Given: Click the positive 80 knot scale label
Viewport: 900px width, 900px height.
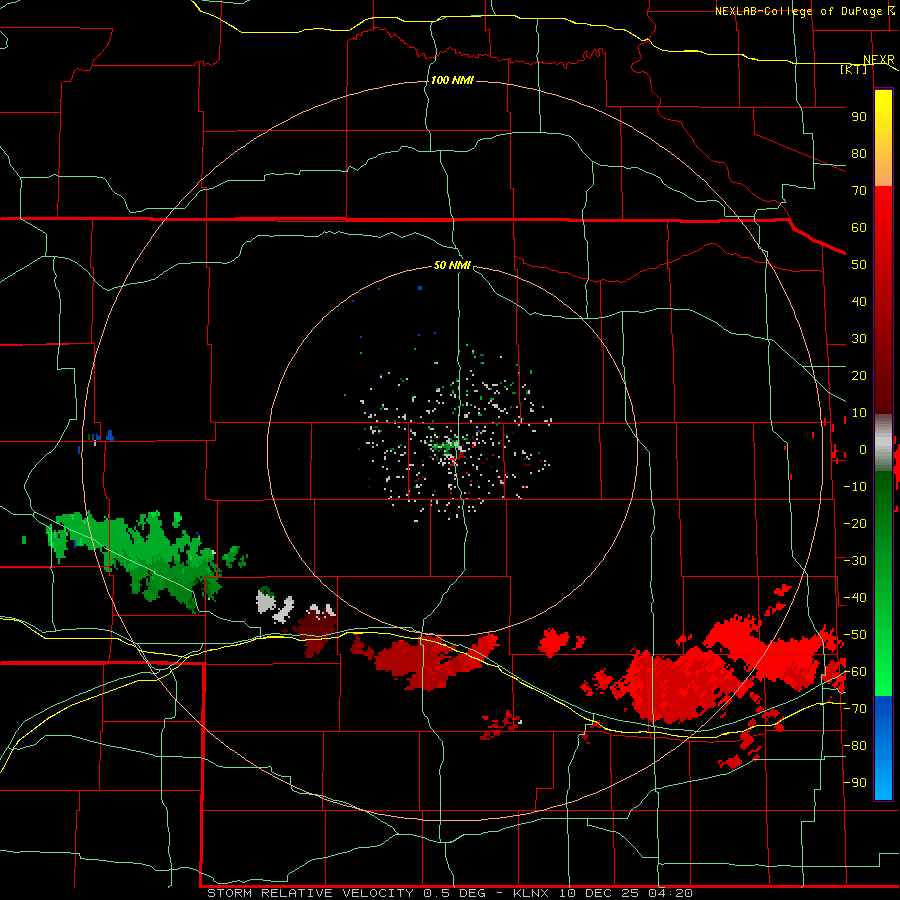Looking at the screenshot, I should click(859, 154).
